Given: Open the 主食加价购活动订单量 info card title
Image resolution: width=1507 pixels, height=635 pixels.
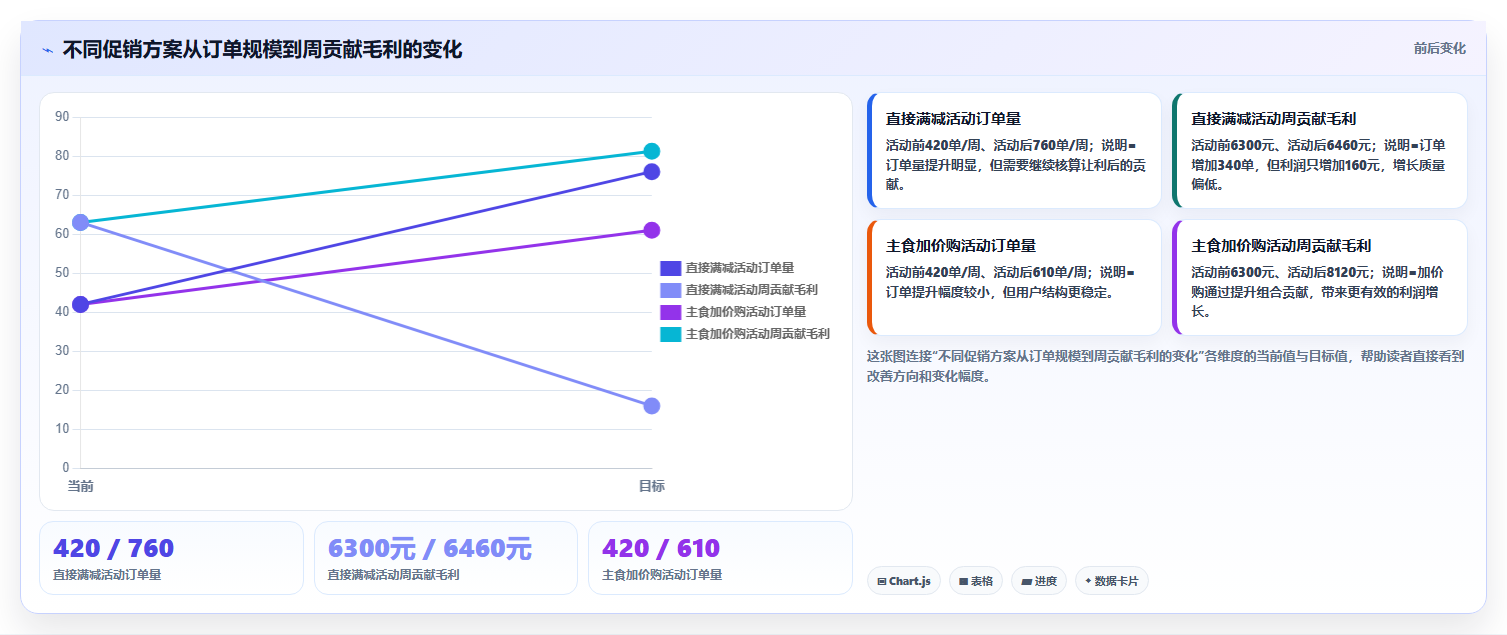Looking at the screenshot, I should 961,246.
